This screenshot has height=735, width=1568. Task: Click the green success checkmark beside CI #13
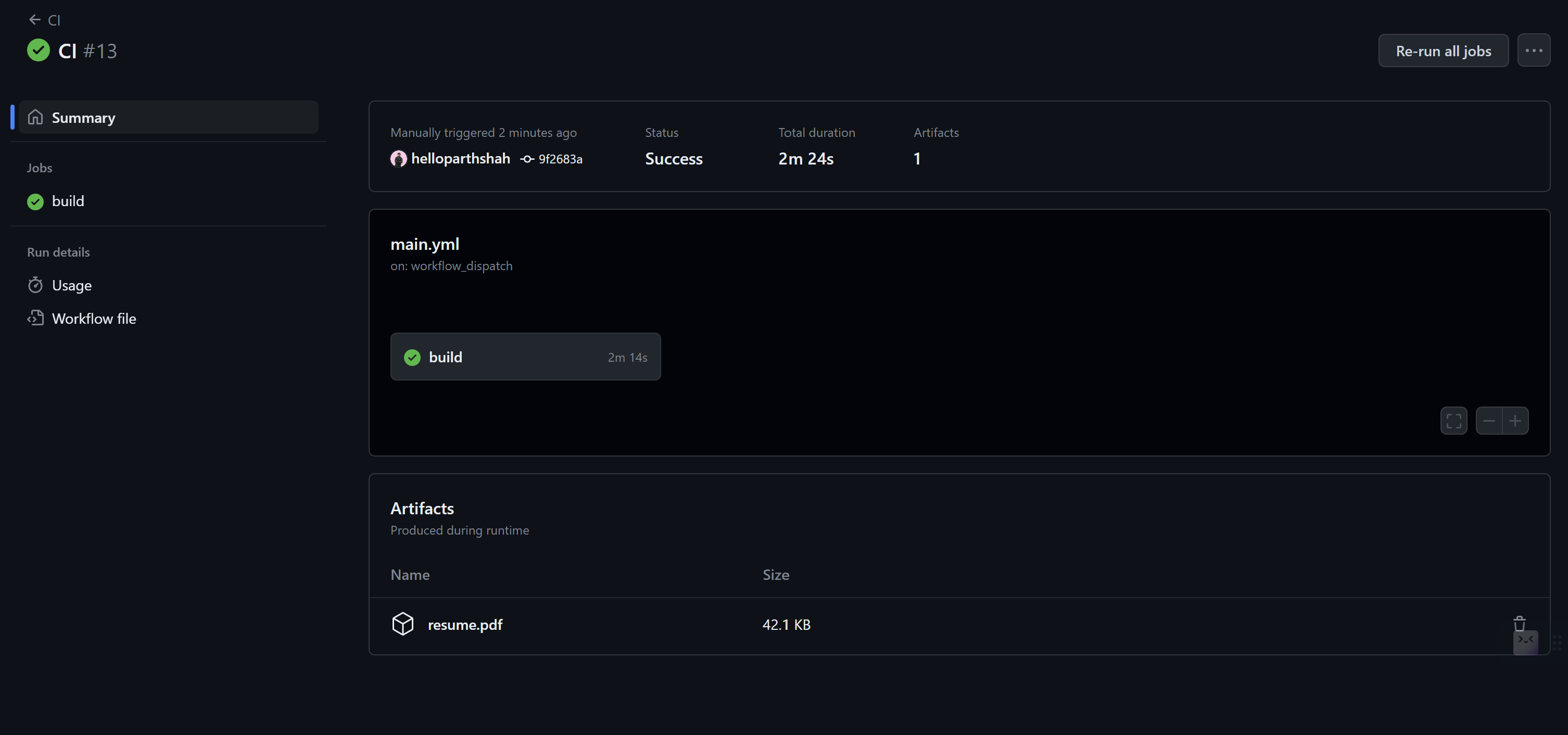coord(39,50)
